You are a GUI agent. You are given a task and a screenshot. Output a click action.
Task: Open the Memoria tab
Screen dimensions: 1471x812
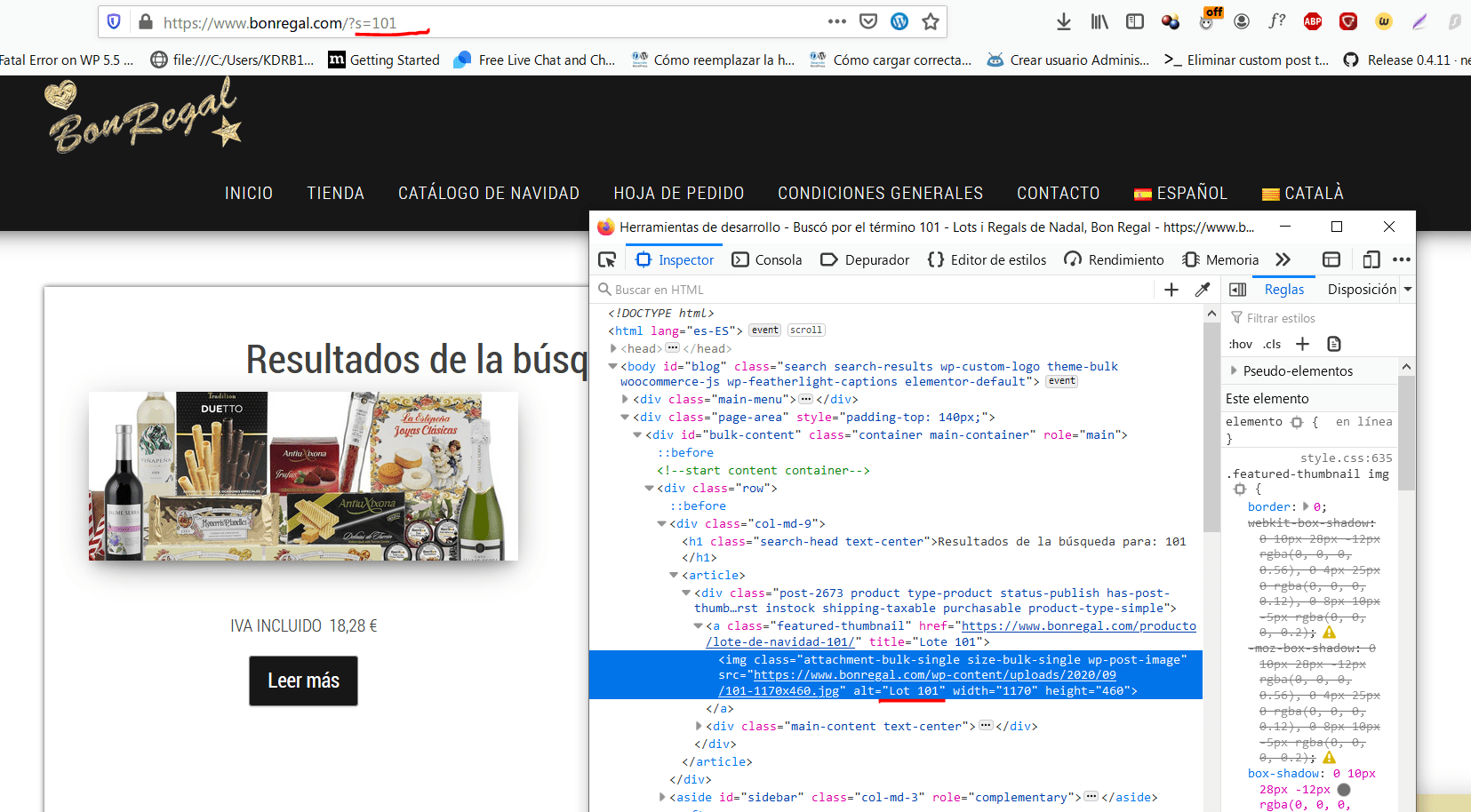pos(1220,259)
